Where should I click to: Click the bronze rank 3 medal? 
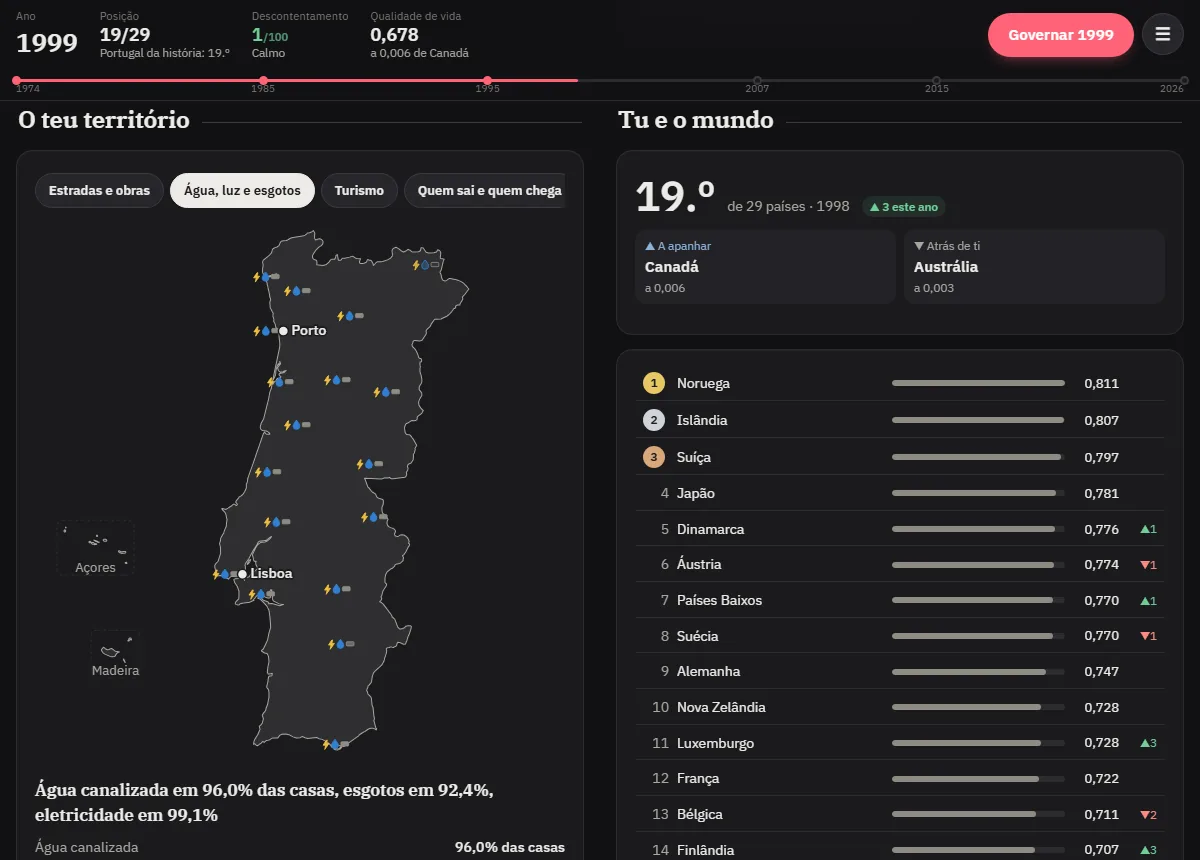click(654, 457)
